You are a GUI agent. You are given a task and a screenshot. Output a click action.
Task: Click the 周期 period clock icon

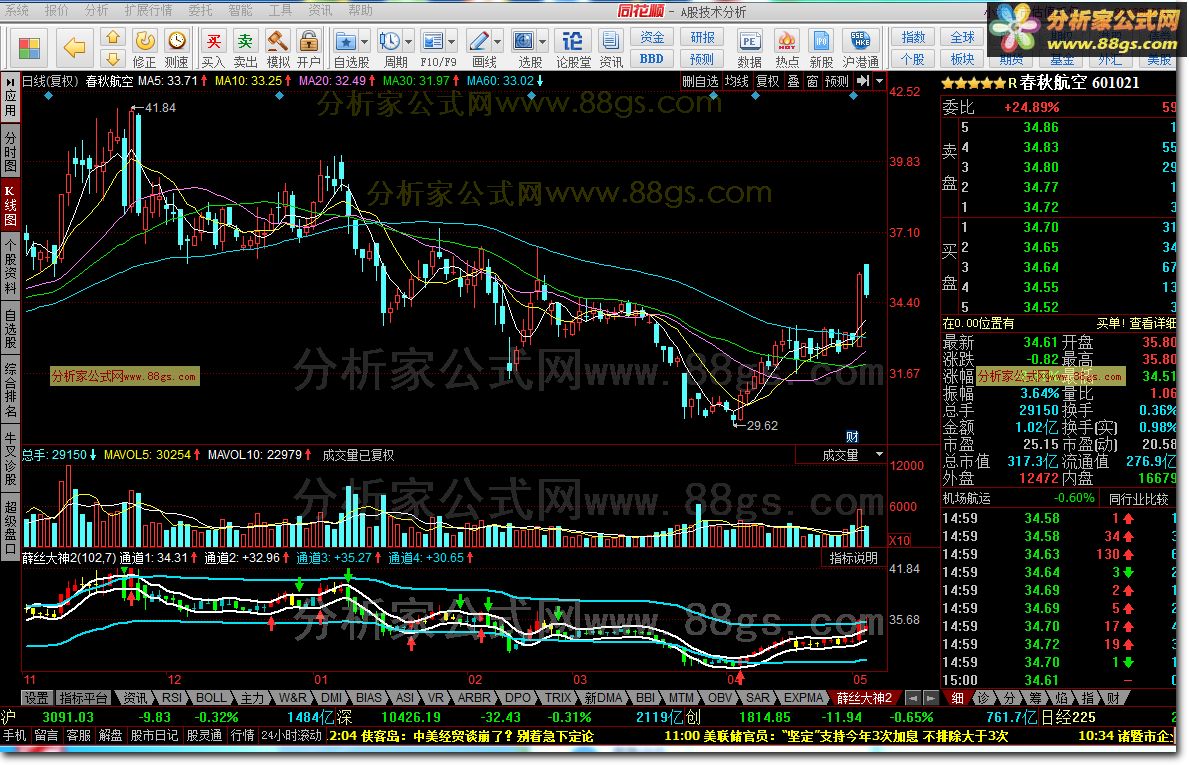click(390, 41)
